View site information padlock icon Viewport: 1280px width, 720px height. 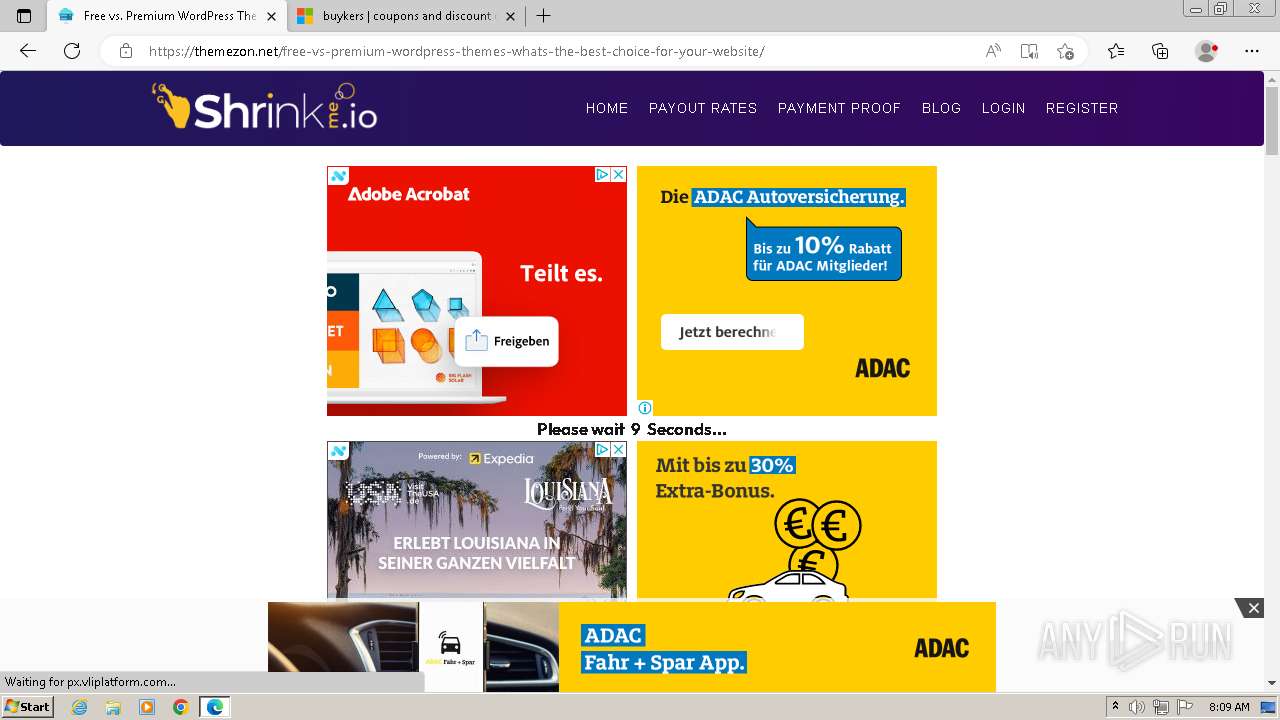coord(126,51)
